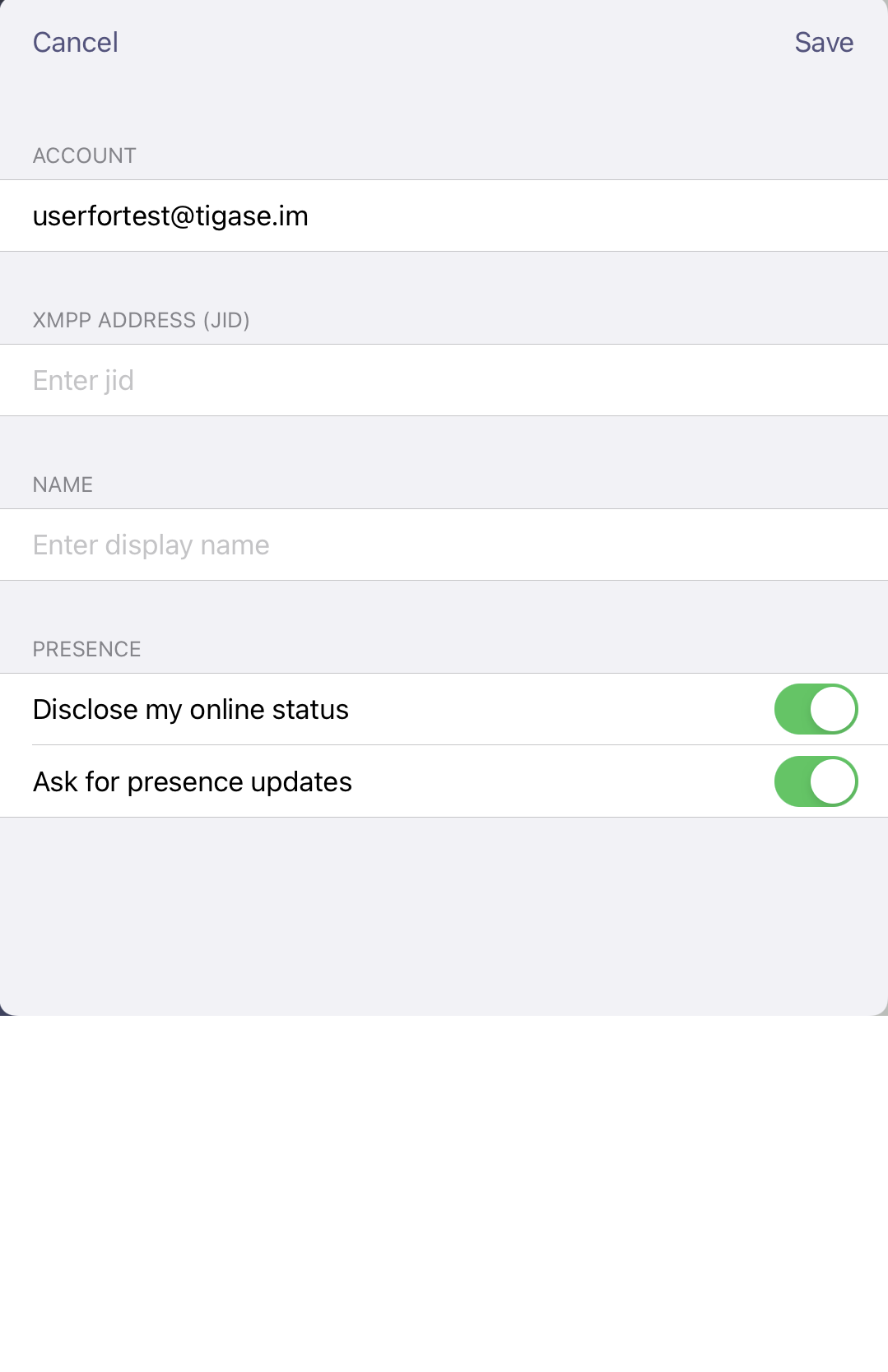Click the XMPP ADDRESS (JID) section header
888x1372 pixels.
pyautogui.click(x=142, y=320)
